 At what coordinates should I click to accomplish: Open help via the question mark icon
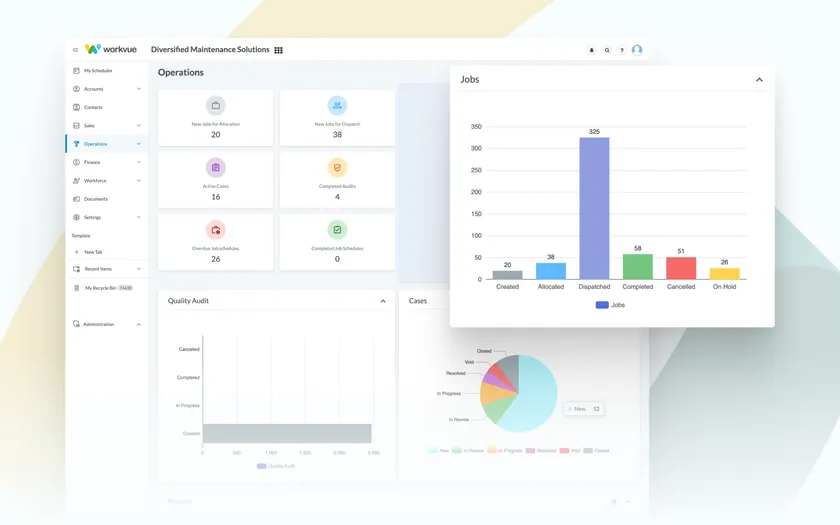pyautogui.click(x=622, y=50)
